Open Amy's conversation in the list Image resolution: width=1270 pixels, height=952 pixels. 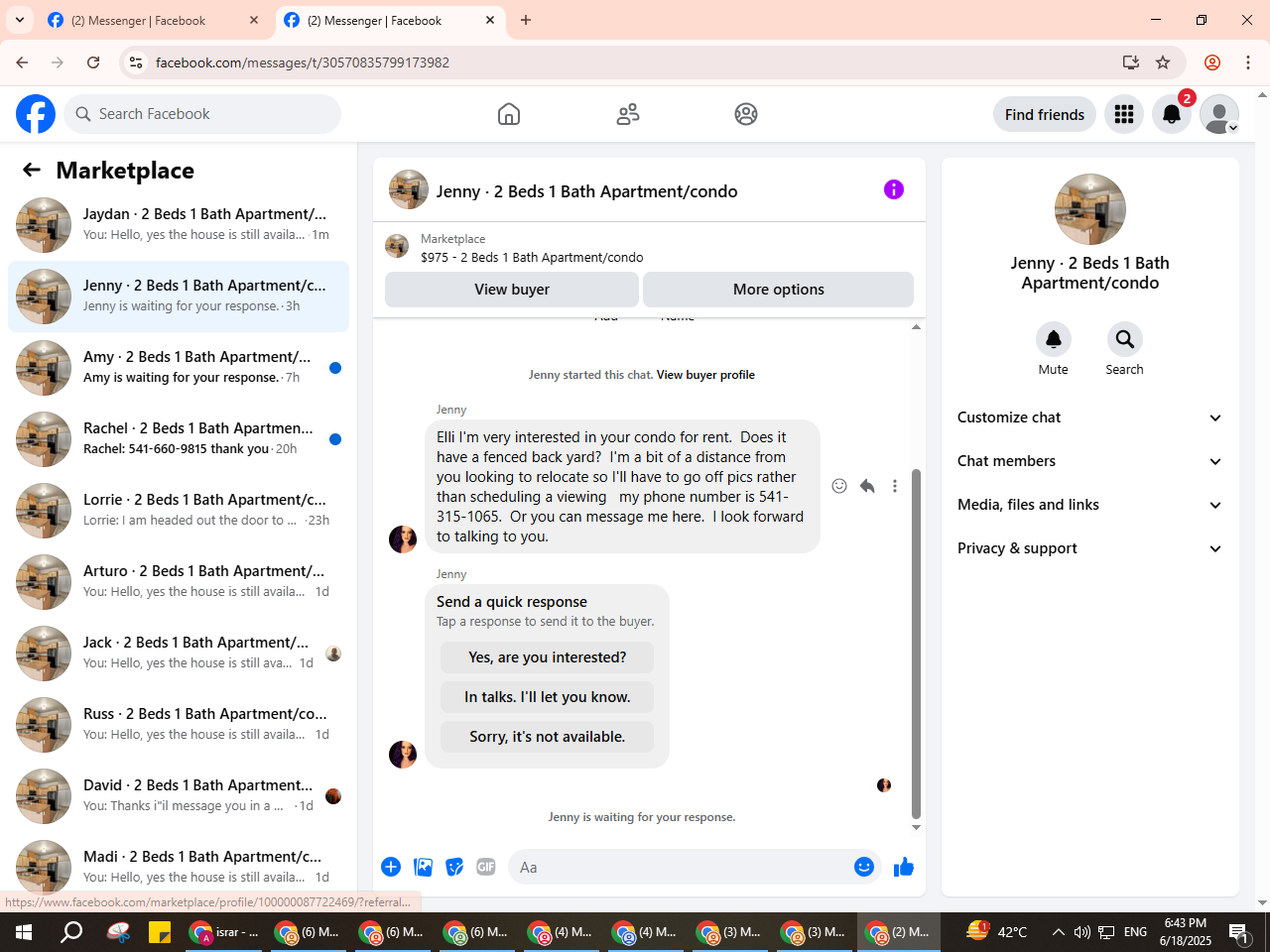click(x=179, y=368)
